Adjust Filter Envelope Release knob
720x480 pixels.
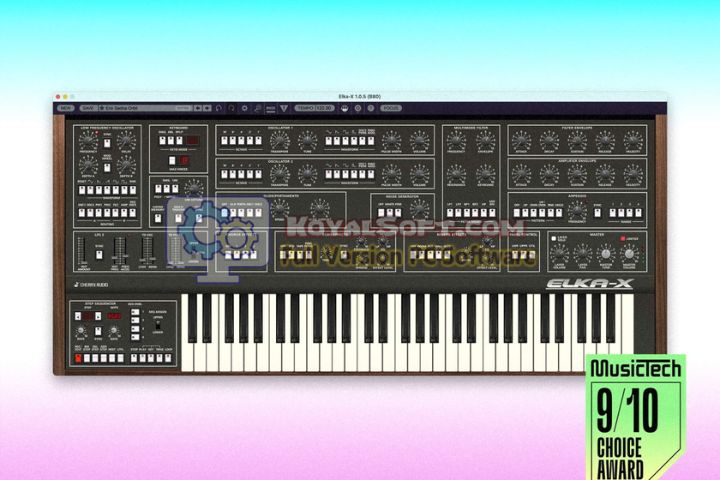point(605,141)
